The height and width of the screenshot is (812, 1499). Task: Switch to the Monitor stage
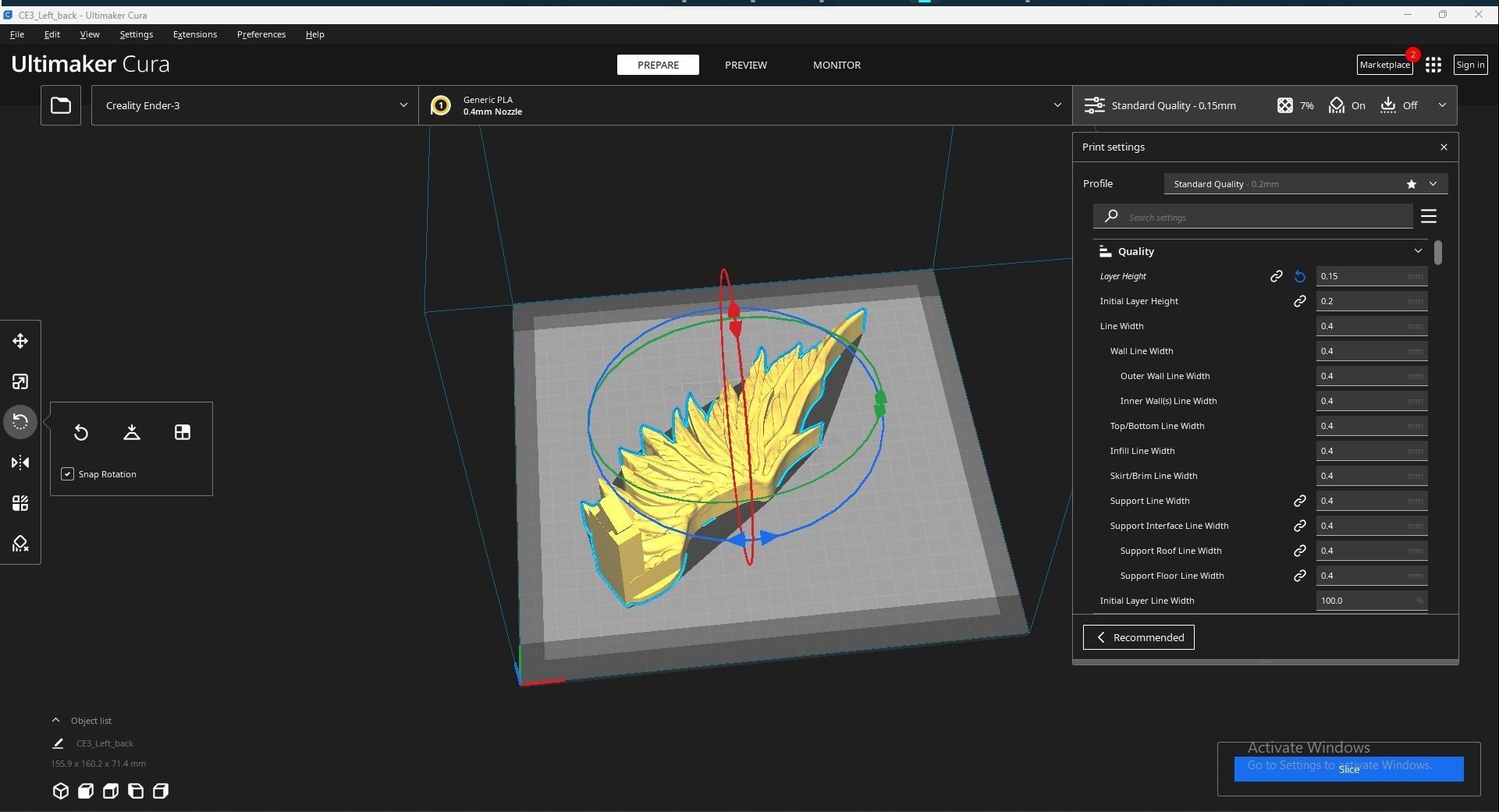coord(837,65)
